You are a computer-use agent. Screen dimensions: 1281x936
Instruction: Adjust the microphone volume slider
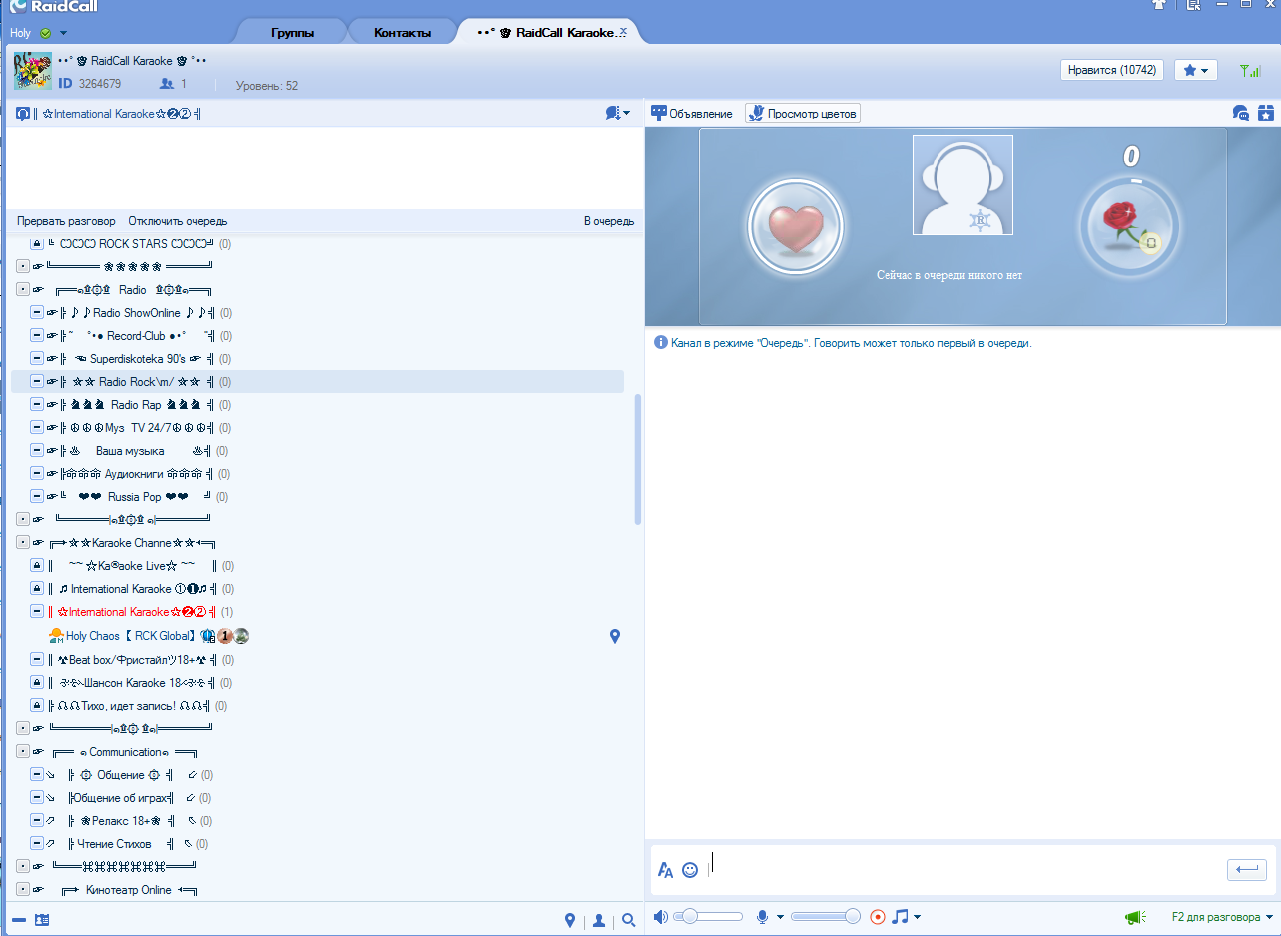click(x=826, y=917)
